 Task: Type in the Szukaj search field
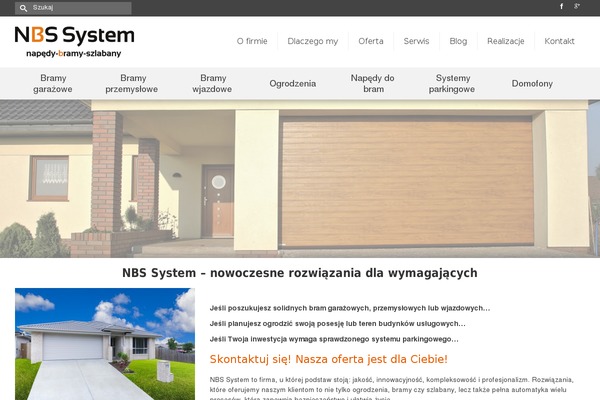tap(78, 7)
